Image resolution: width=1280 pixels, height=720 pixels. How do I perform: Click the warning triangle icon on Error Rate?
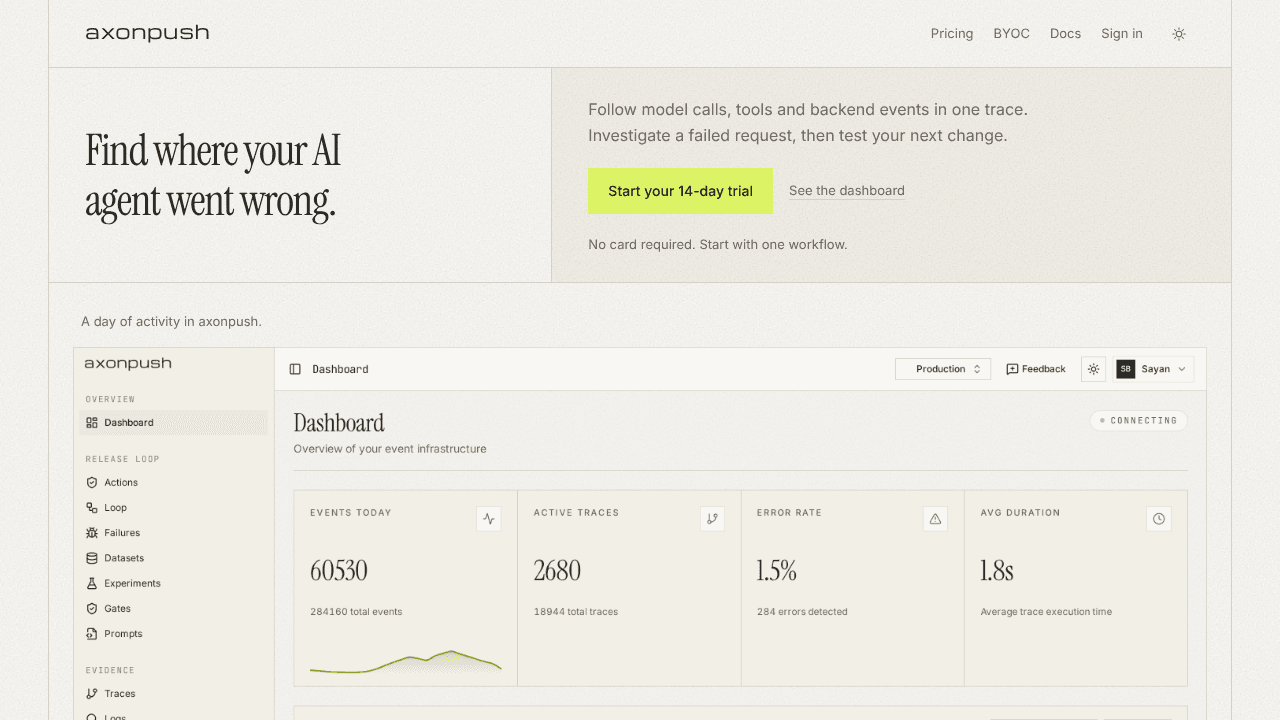(x=936, y=519)
